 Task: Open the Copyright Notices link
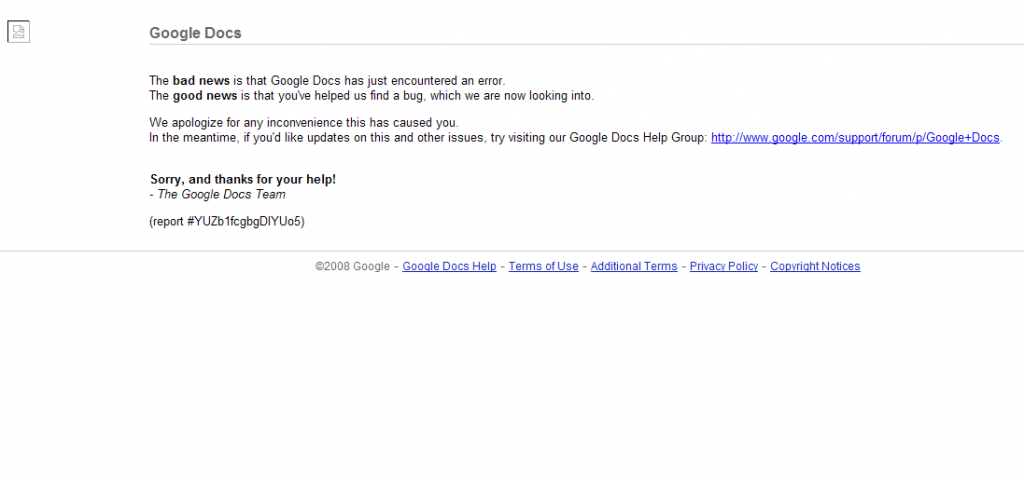(x=815, y=266)
